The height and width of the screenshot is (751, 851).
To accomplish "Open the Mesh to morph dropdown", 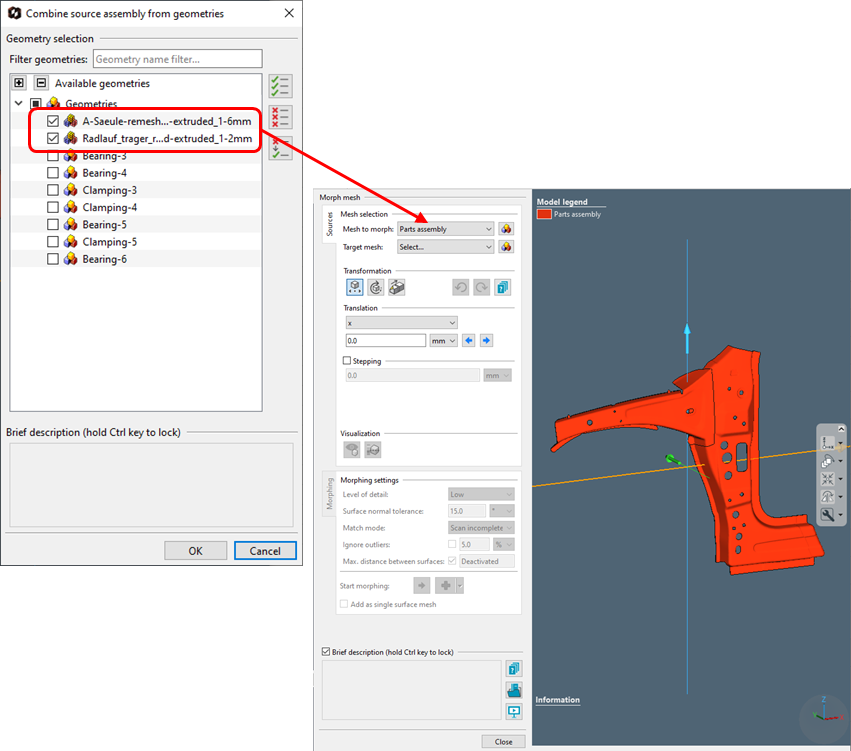I will click(x=446, y=229).
